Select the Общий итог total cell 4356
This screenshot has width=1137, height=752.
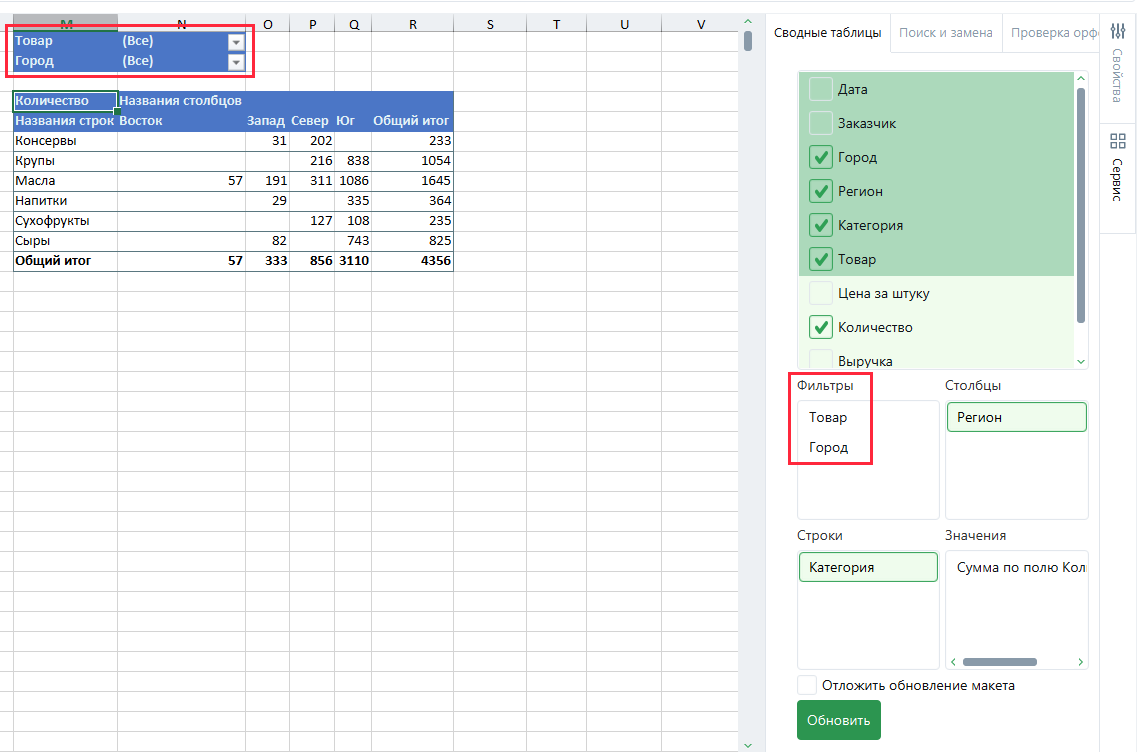(x=412, y=261)
